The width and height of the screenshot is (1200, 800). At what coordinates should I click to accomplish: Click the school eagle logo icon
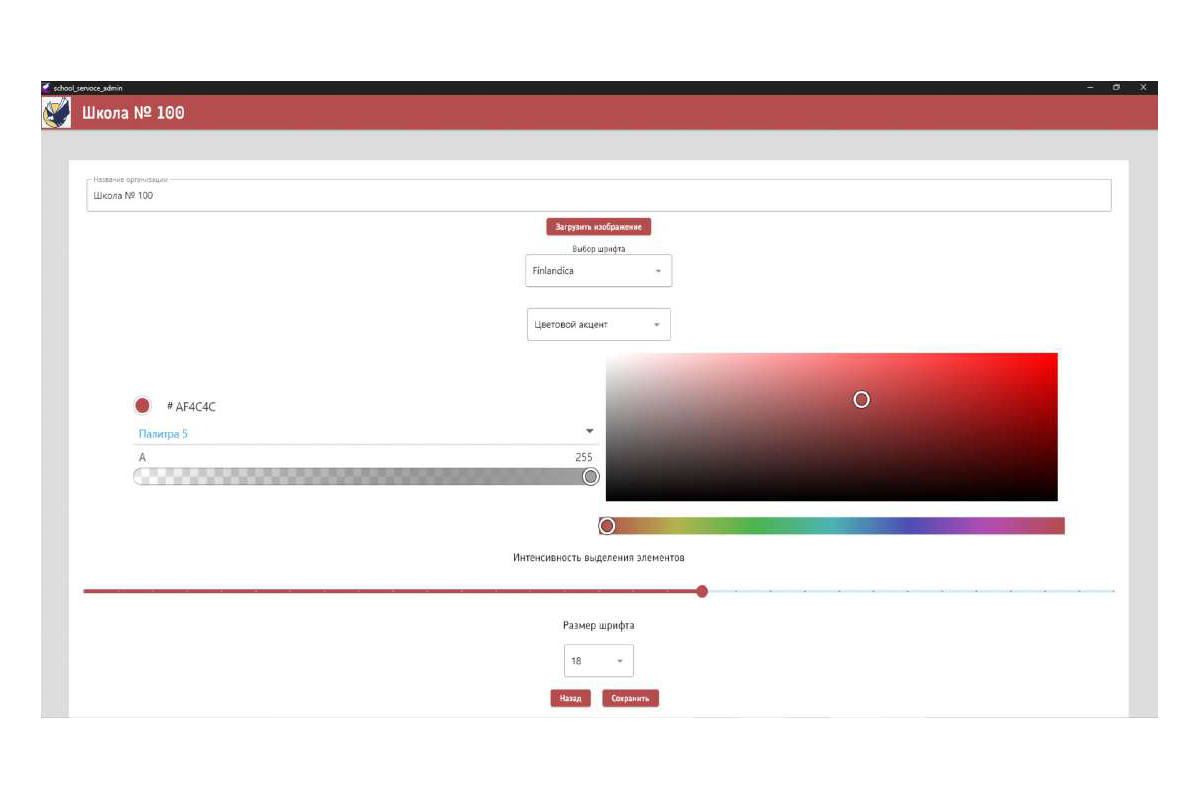coord(55,112)
